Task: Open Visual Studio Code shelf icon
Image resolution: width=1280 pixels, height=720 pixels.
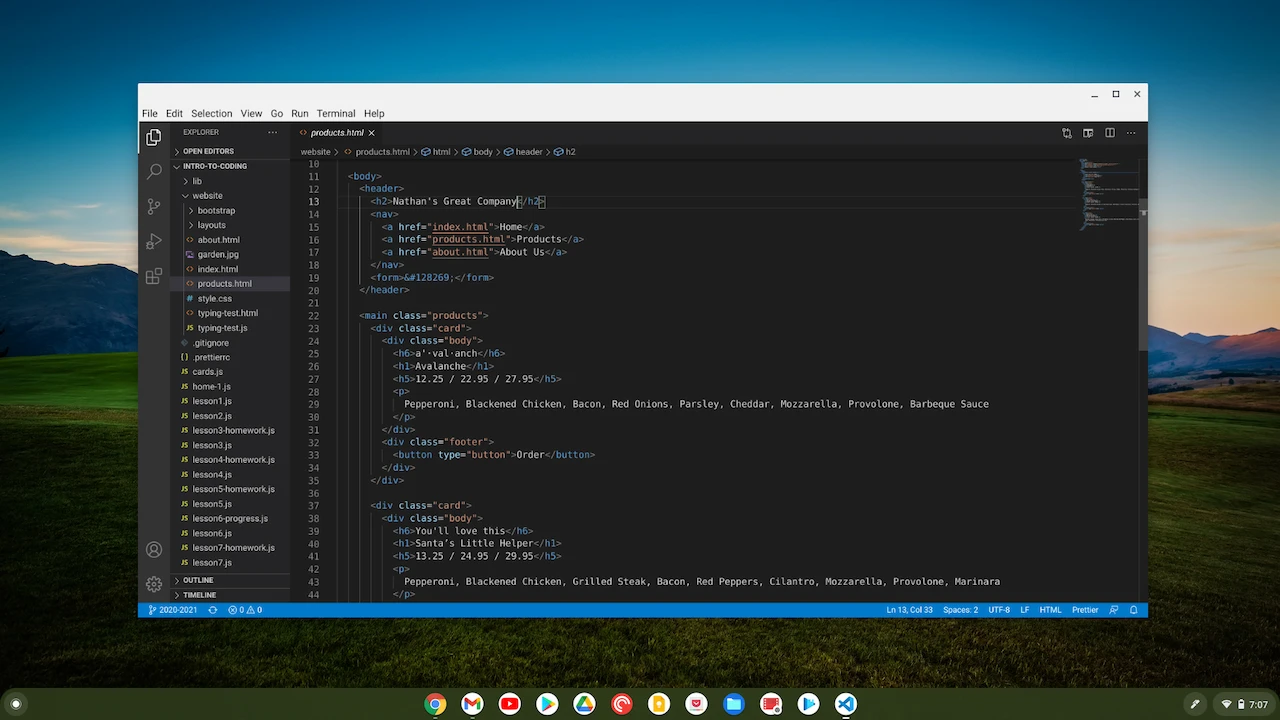Action: (846, 704)
